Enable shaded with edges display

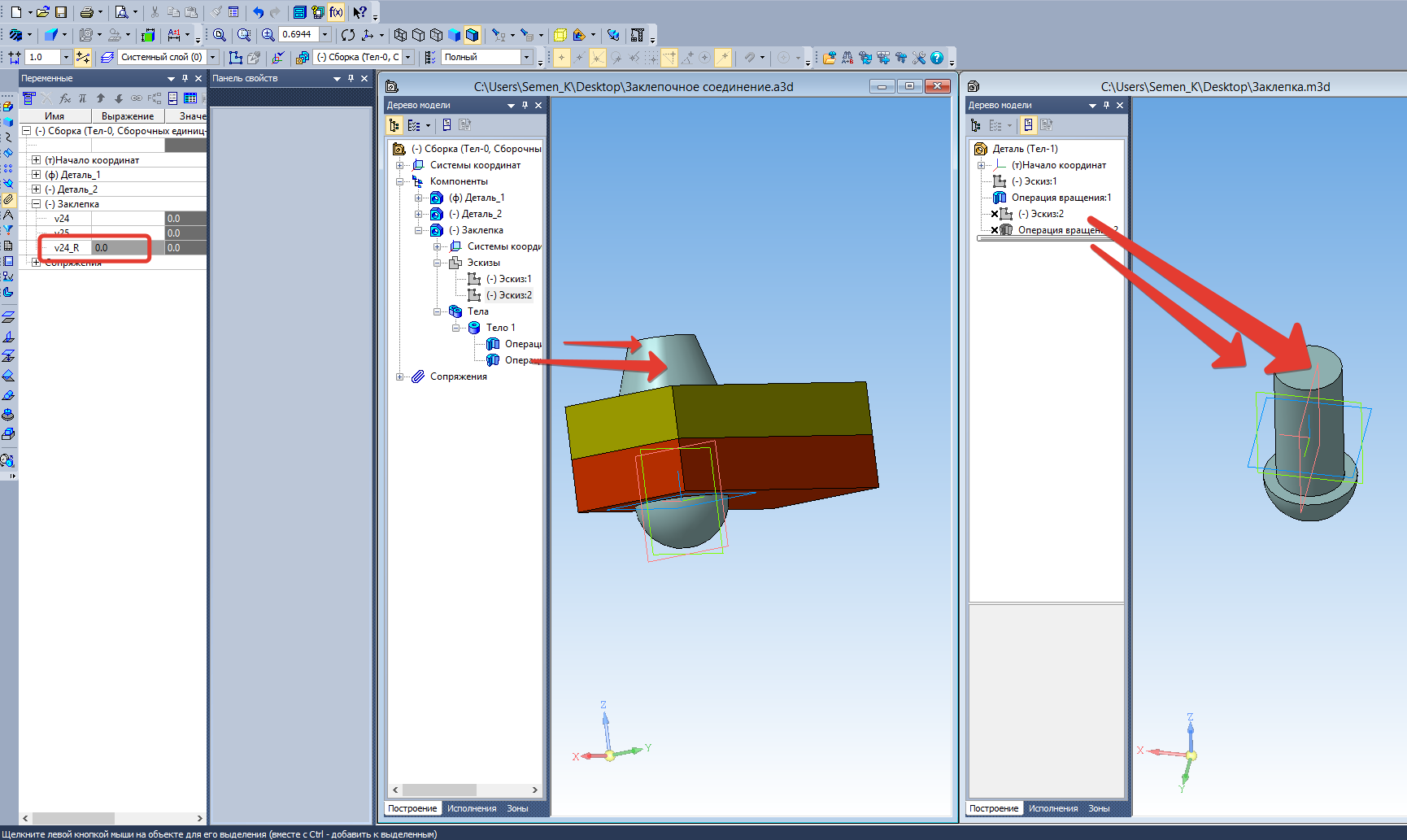click(472, 35)
